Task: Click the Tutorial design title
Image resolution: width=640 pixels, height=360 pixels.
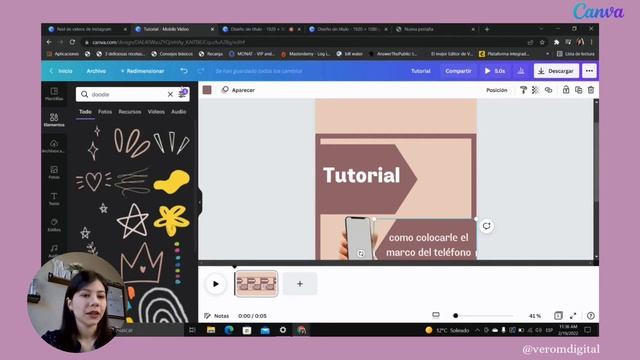Action: (x=420, y=71)
